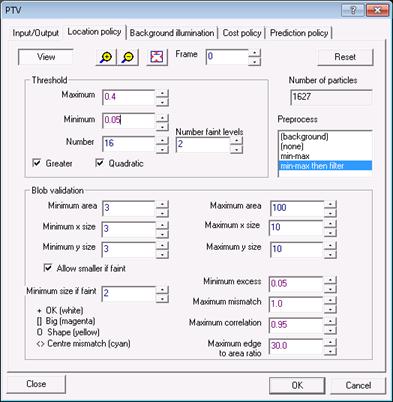Decrease Maximum edge to area ratio
This screenshot has width=393, height=402.
click(x=330, y=351)
